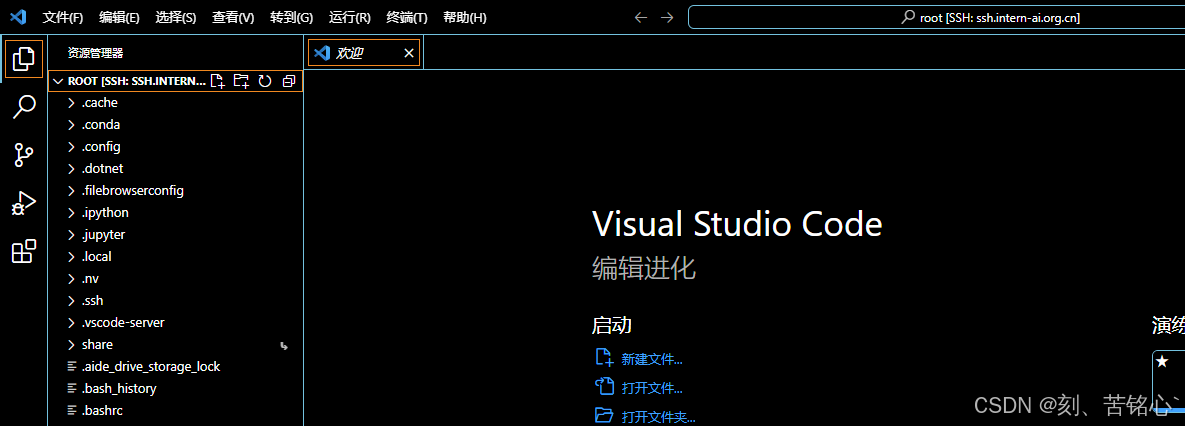Open the .bashrc file
The height and width of the screenshot is (426, 1185).
(175, 411)
